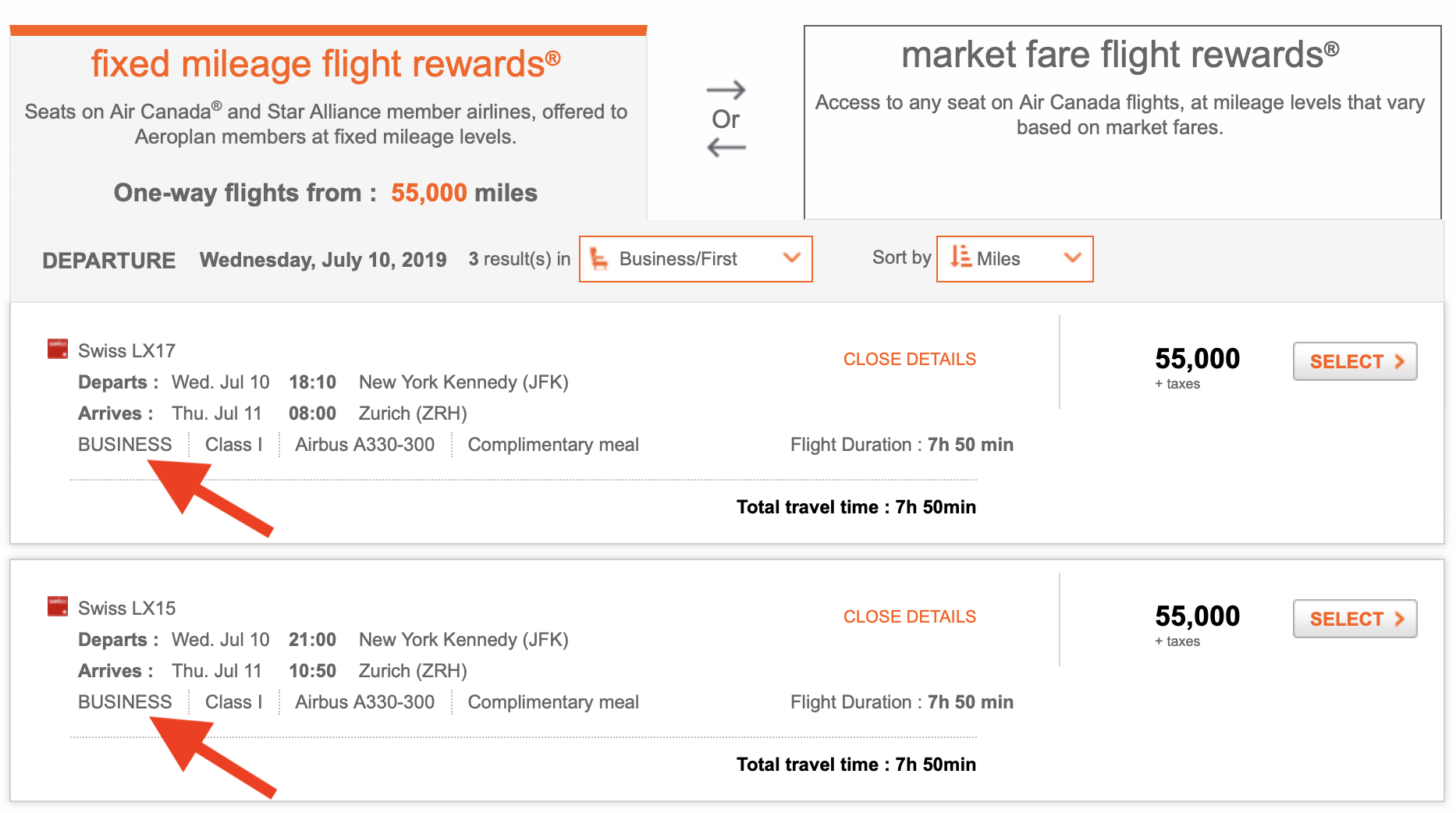Screen dimensions: 1456x813
Task: Open the Business/First cabin dropdown
Action: click(x=695, y=259)
